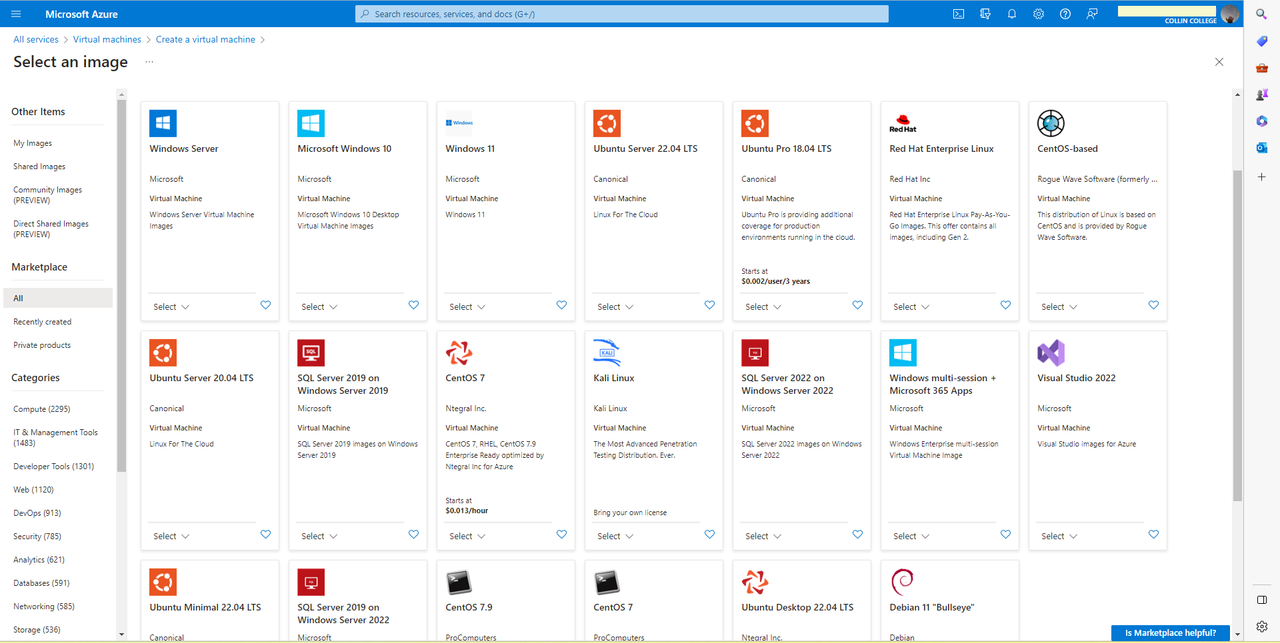
Task: Click the CentOS 7.9 terminal logo
Action: coord(459,582)
